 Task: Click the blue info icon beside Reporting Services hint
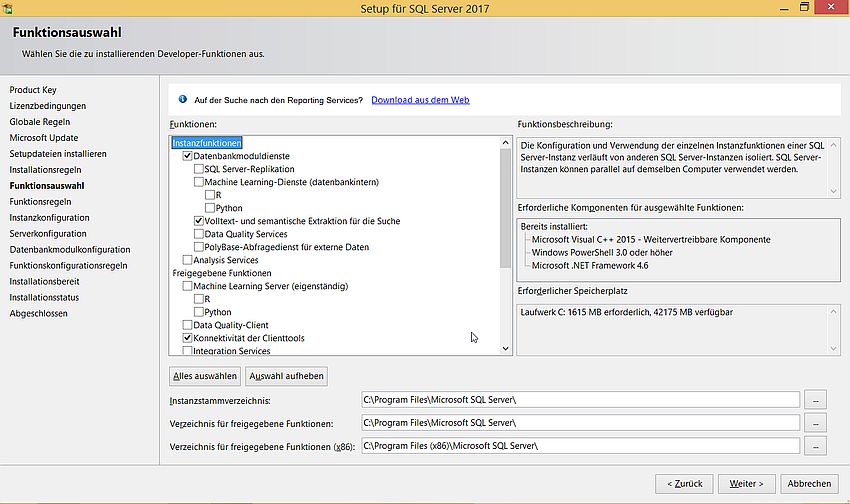183,99
